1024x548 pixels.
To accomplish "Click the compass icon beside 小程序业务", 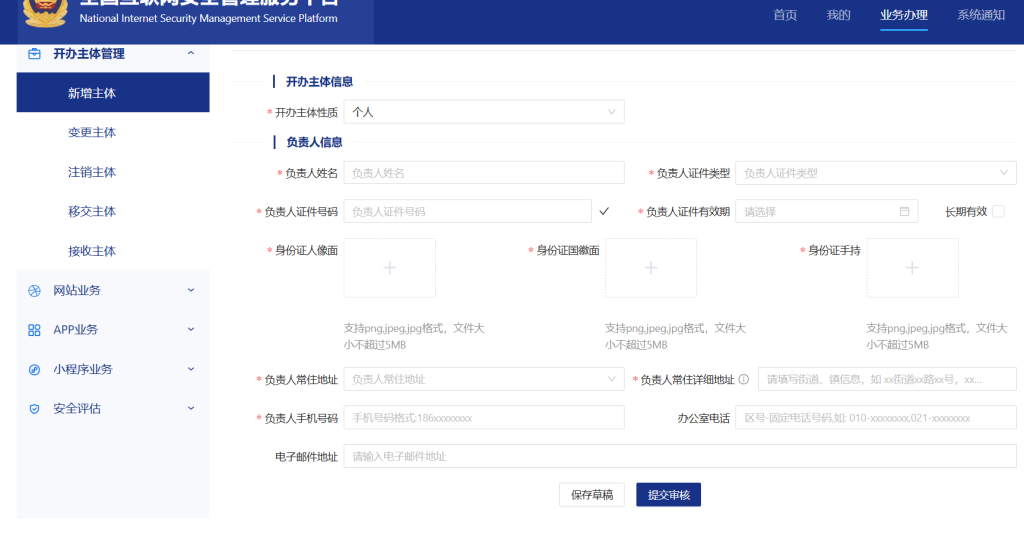I will tap(34, 369).
